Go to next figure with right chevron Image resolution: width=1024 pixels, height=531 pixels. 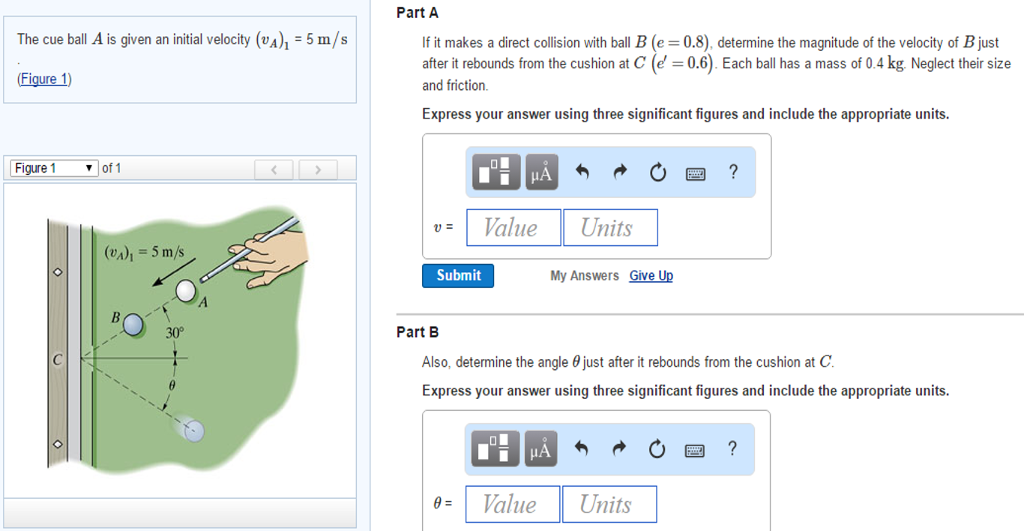pos(318,169)
